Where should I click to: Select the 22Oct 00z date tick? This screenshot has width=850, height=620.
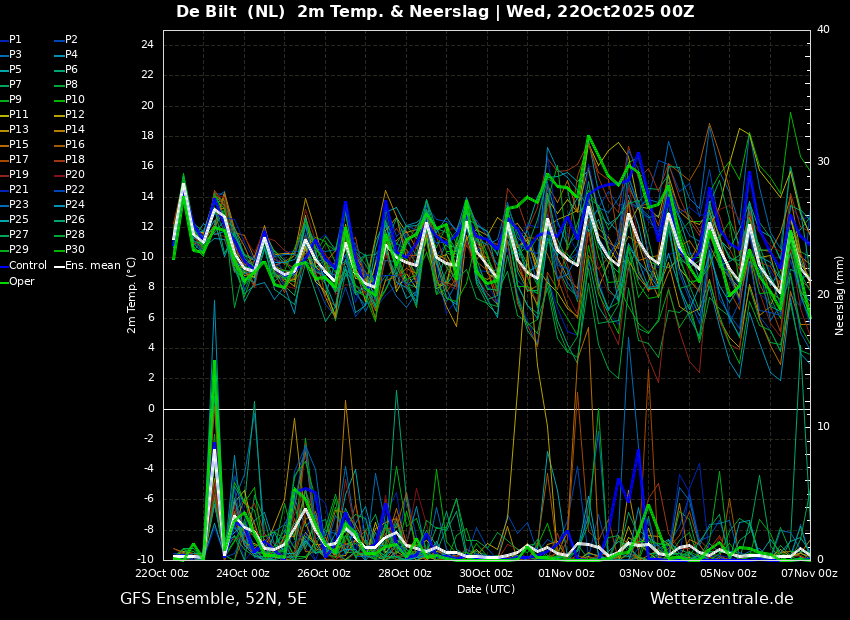pos(162,574)
